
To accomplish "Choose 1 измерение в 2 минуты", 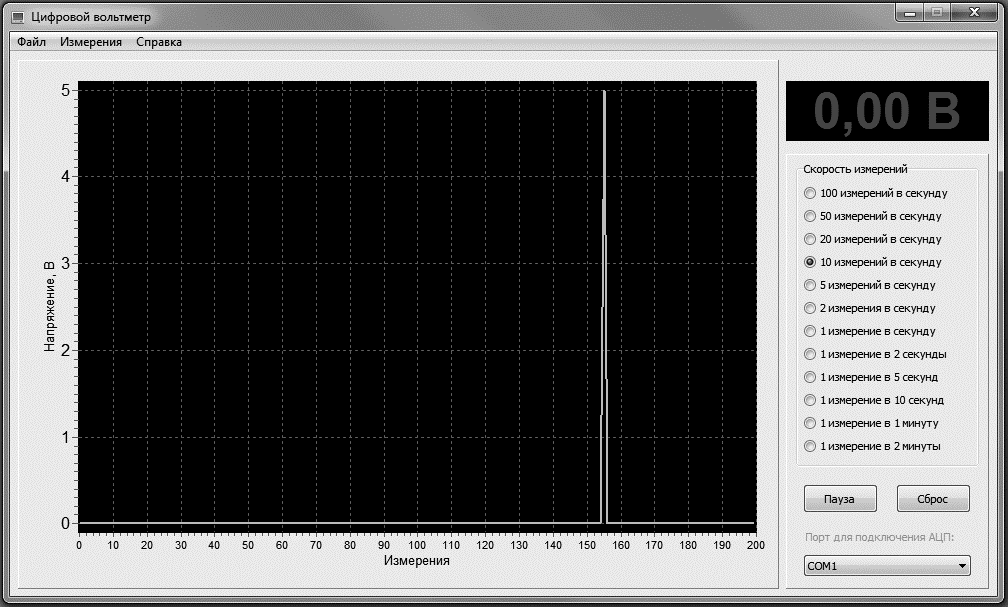I will (872, 446).
